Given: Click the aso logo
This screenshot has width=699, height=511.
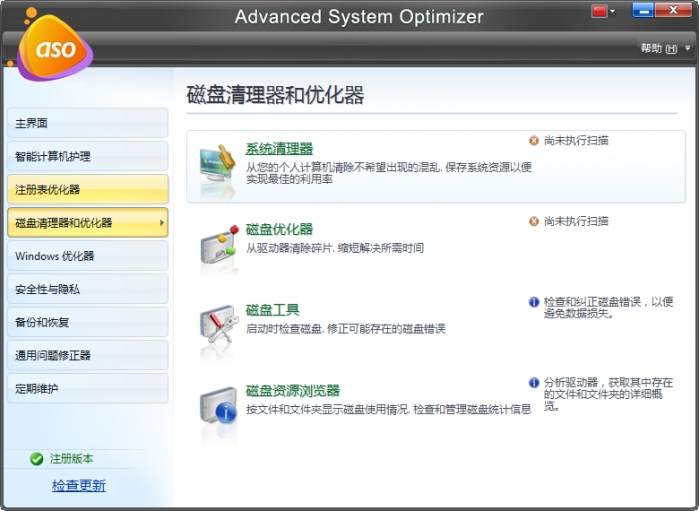Looking at the screenshot, I should 54,47.
